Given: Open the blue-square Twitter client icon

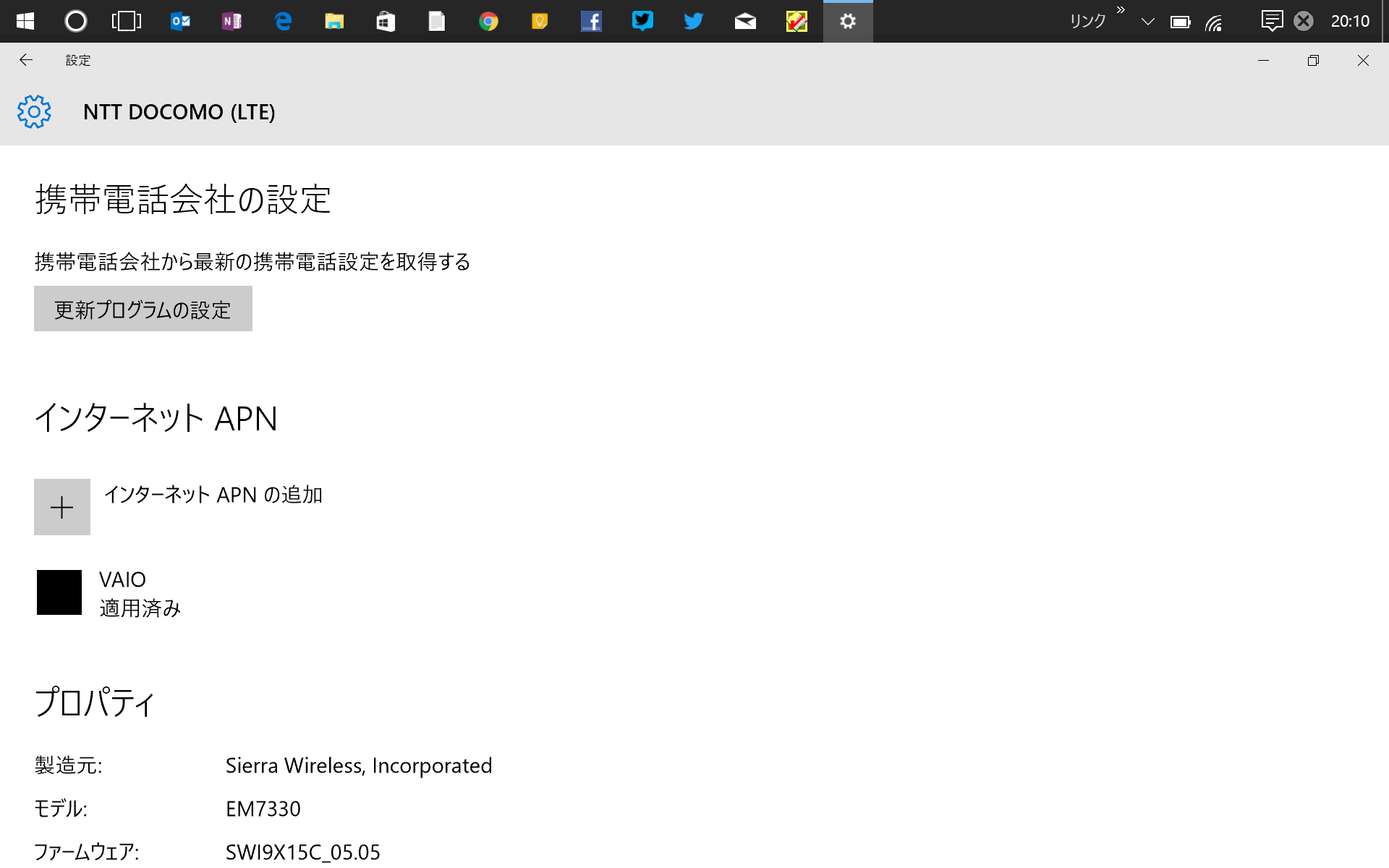Looking at the screenshot, I should click(642, 20).
